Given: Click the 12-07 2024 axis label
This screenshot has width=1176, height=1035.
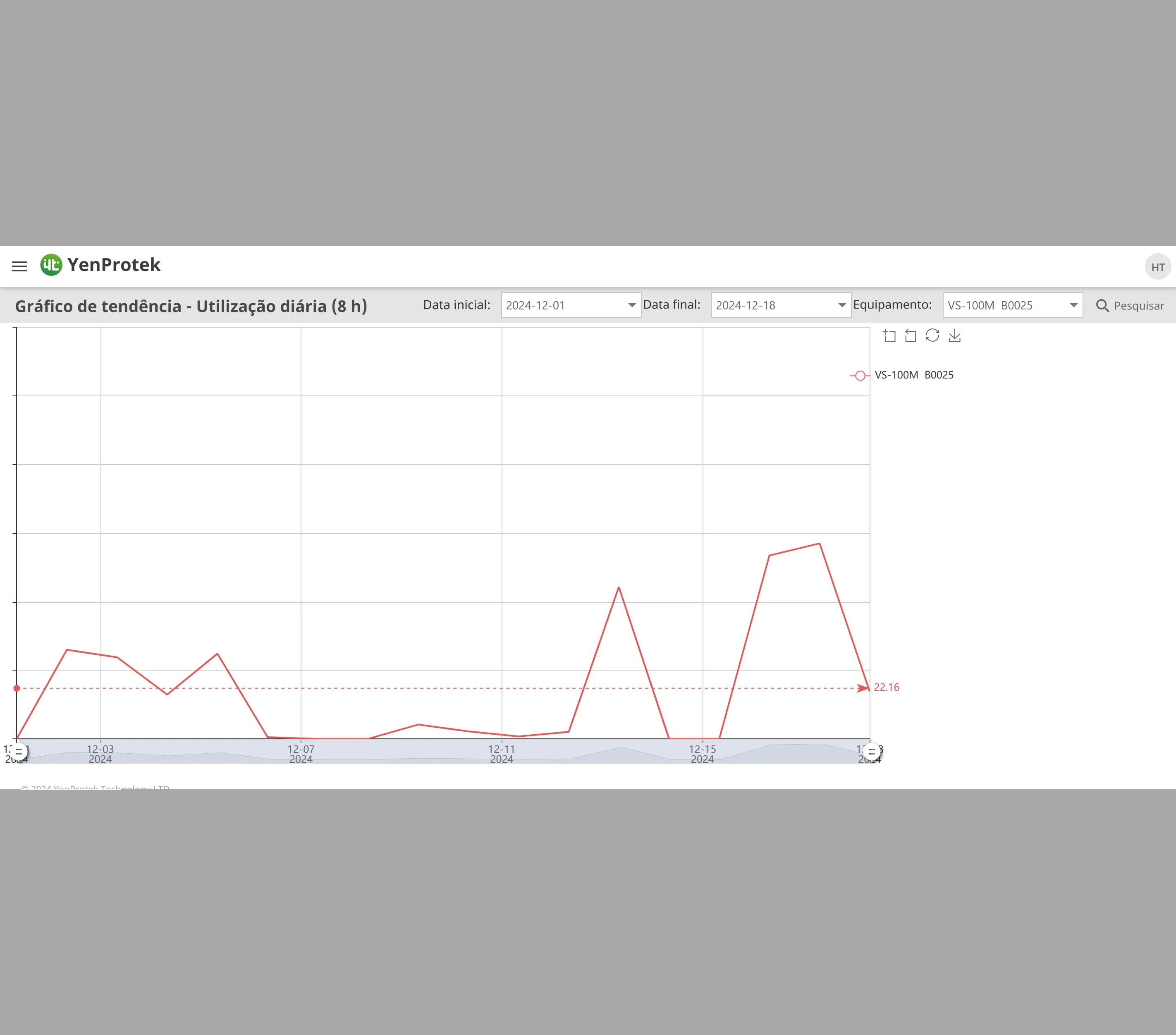Looking at the screenshot, I should click(x=301, y=754).
